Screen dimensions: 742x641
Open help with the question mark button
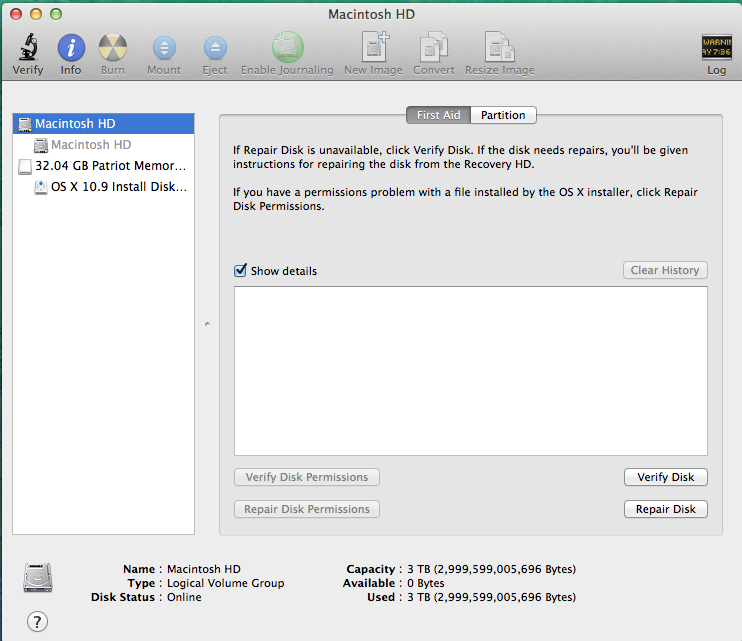37,622
